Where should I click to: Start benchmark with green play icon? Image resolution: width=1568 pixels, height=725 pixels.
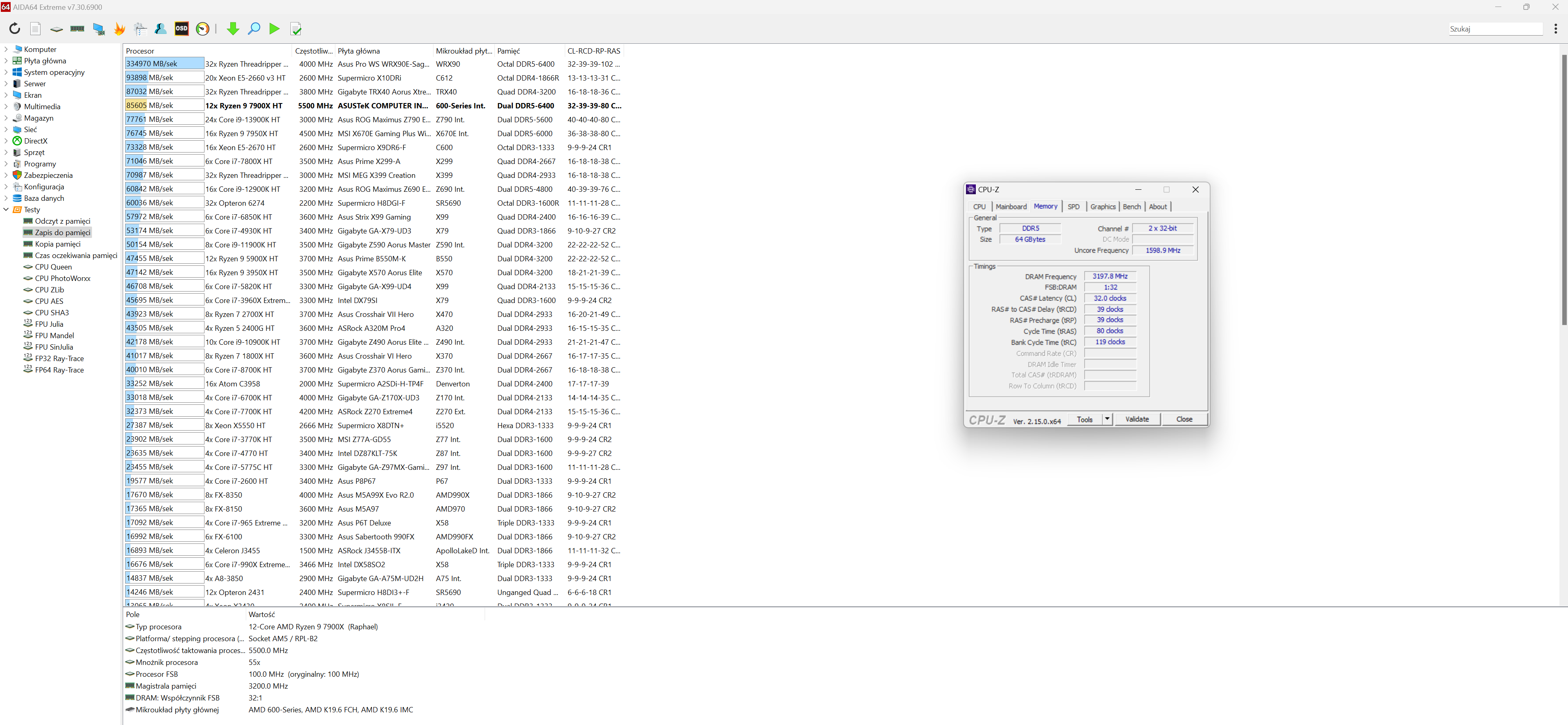pyautogui.click(x=274, y=29)
